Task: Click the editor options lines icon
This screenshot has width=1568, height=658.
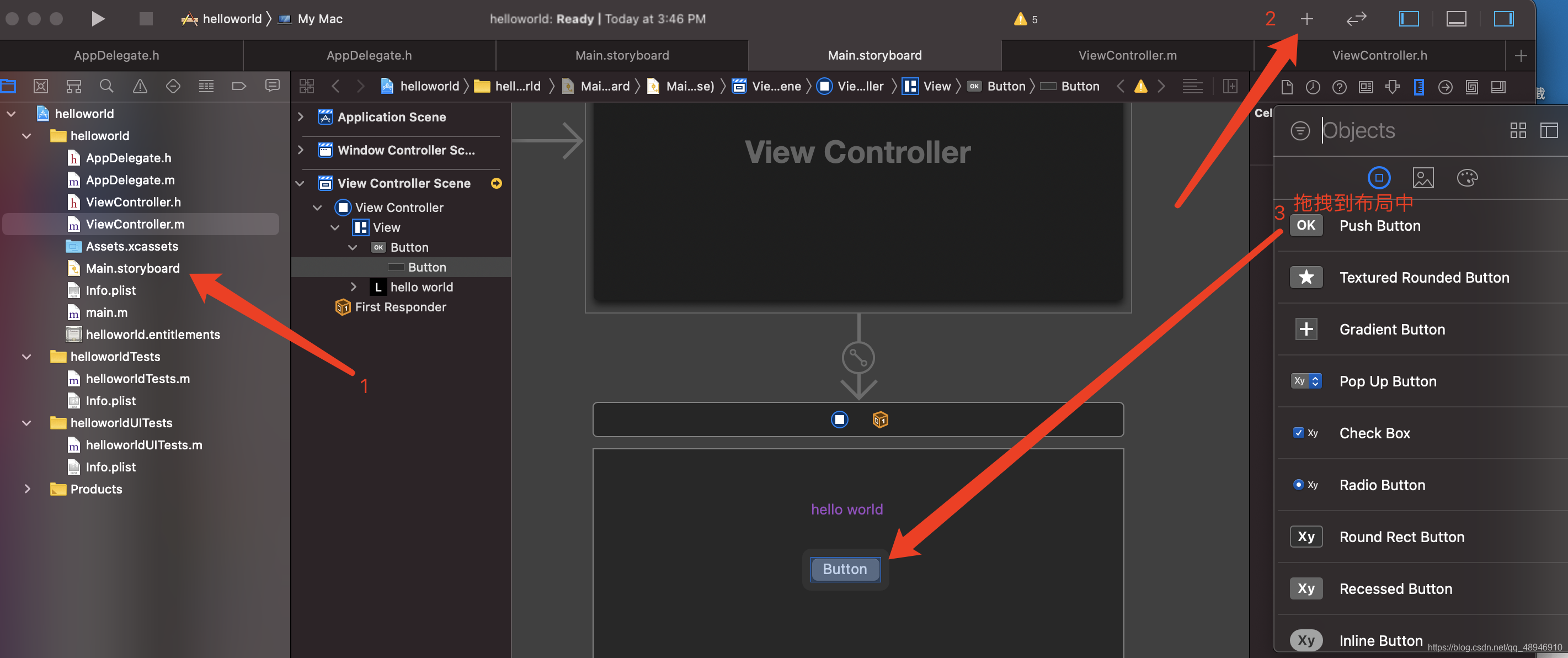Action: (x=1192, y=86)
